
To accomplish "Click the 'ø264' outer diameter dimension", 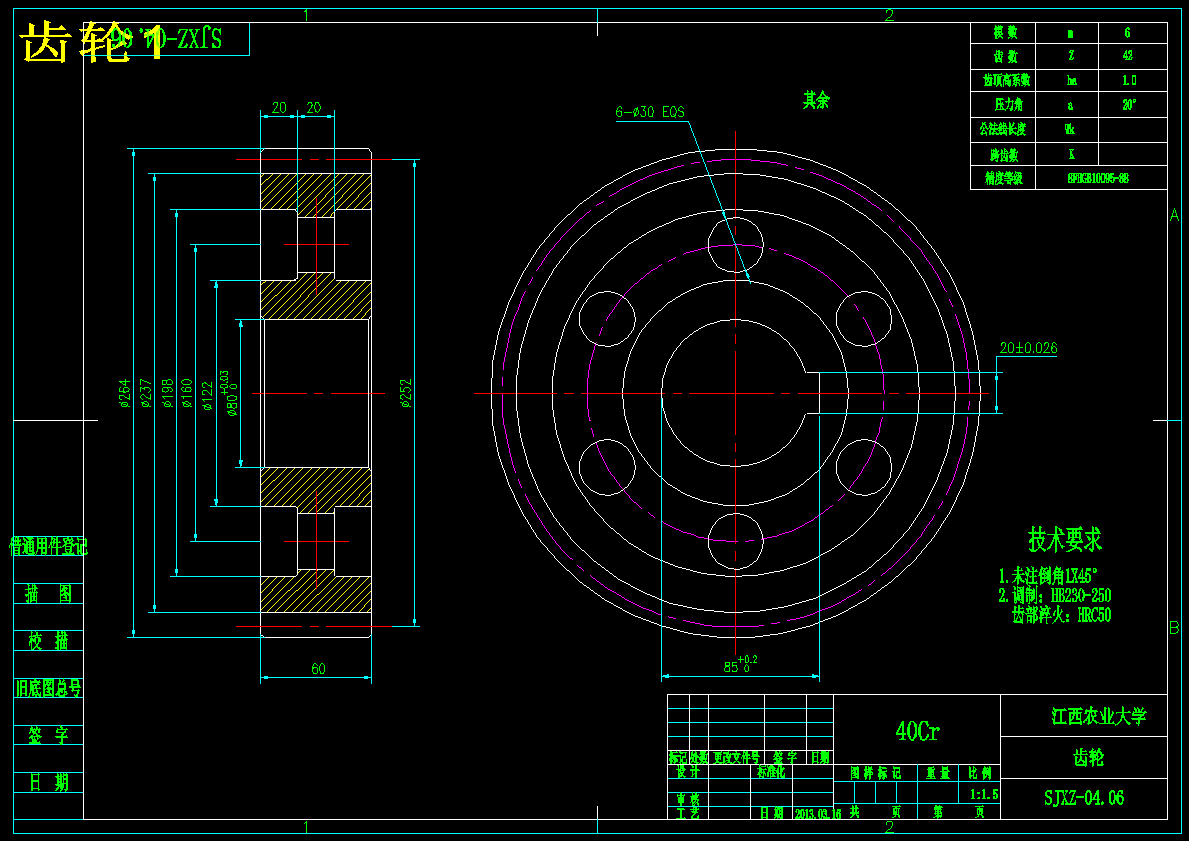I will (125, 394).
